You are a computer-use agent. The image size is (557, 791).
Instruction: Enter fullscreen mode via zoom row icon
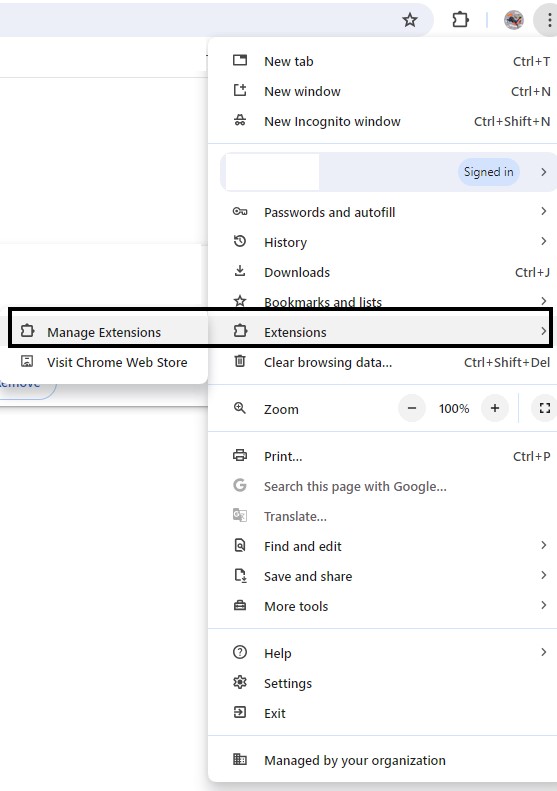point(544,408)
